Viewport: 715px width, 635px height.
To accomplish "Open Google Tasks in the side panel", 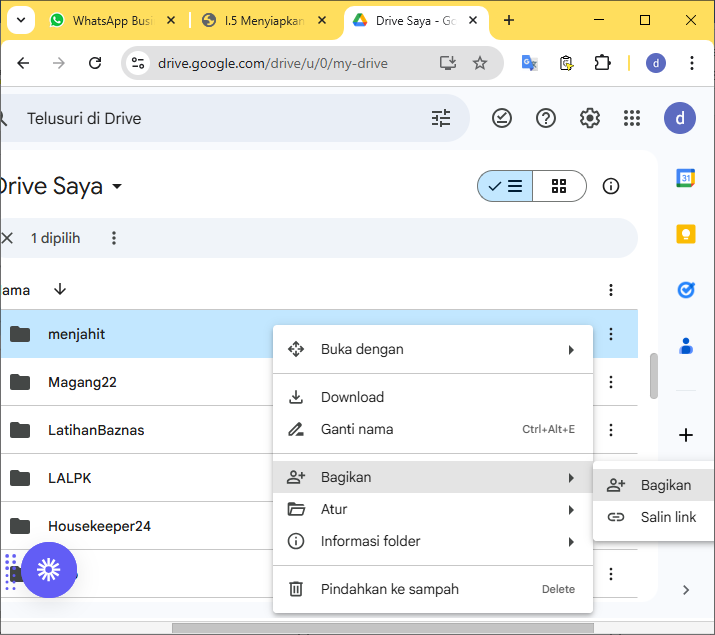I will coord(686,290).
